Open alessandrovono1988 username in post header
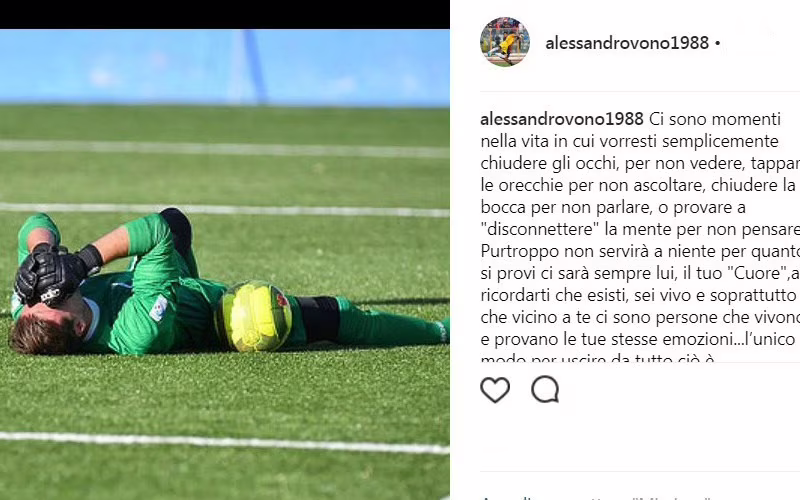The height and width of the screenshot is (500, 800). (627, 43)
